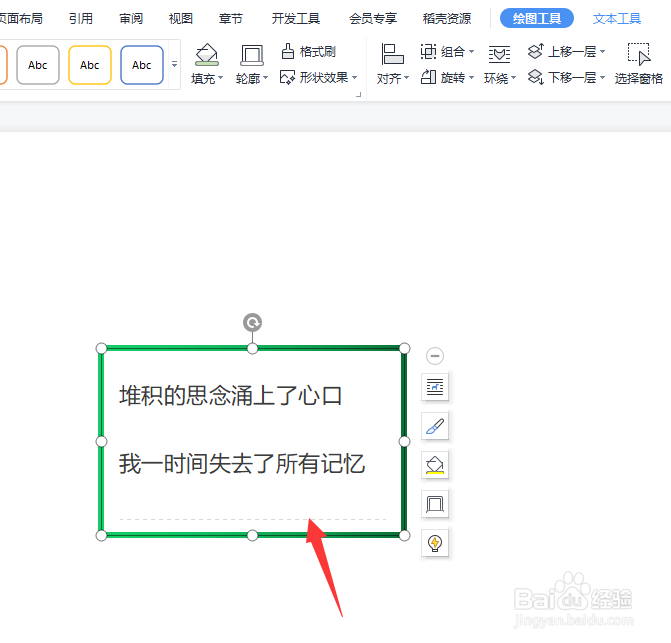
Task: Click the 格式刷 format painter
Action: coord(308,52)
